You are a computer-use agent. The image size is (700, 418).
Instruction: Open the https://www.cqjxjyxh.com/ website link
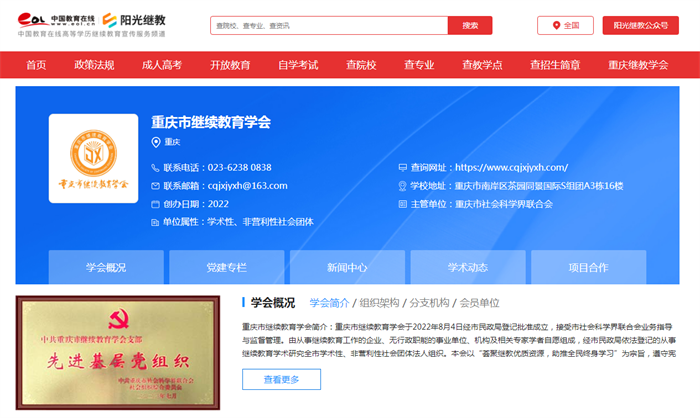pos(511,167)
